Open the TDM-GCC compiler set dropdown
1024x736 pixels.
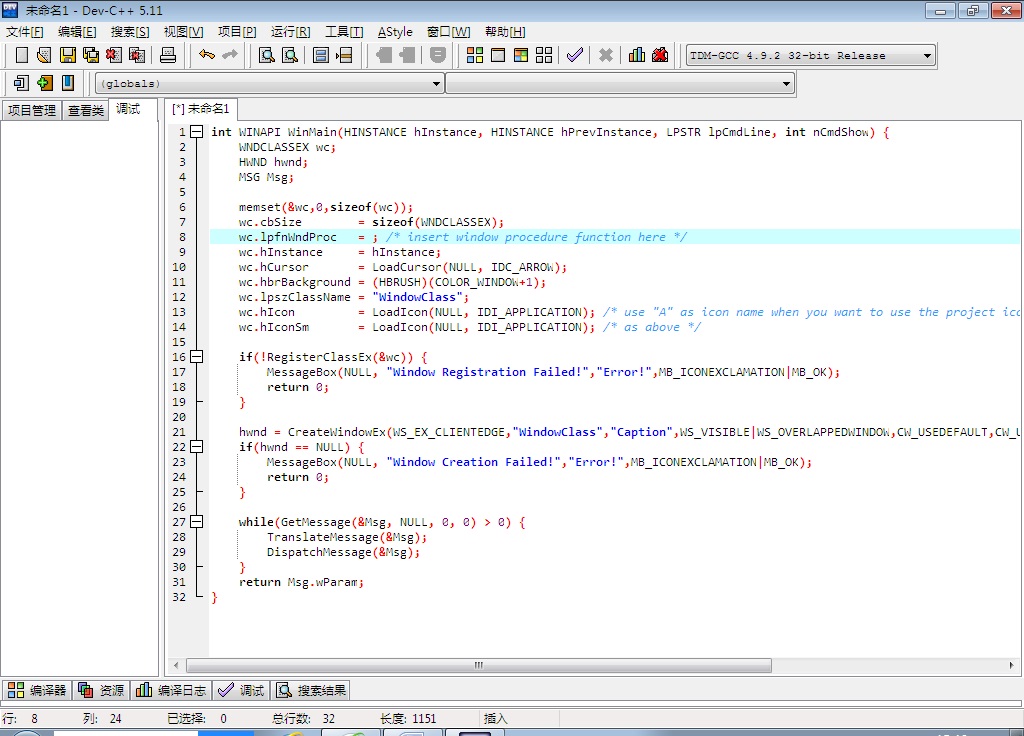point(927,56)
